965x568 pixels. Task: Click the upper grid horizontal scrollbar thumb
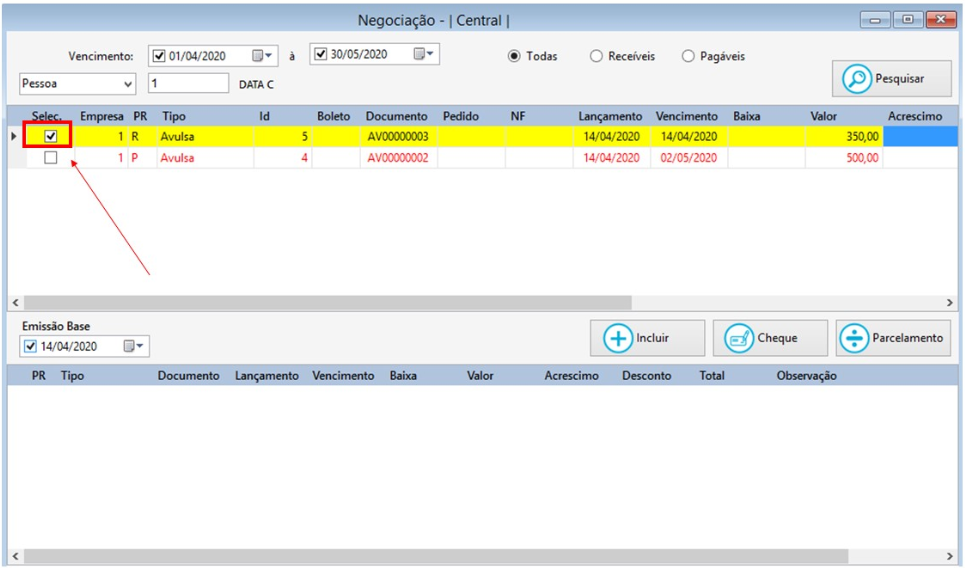tap(327, 302)
